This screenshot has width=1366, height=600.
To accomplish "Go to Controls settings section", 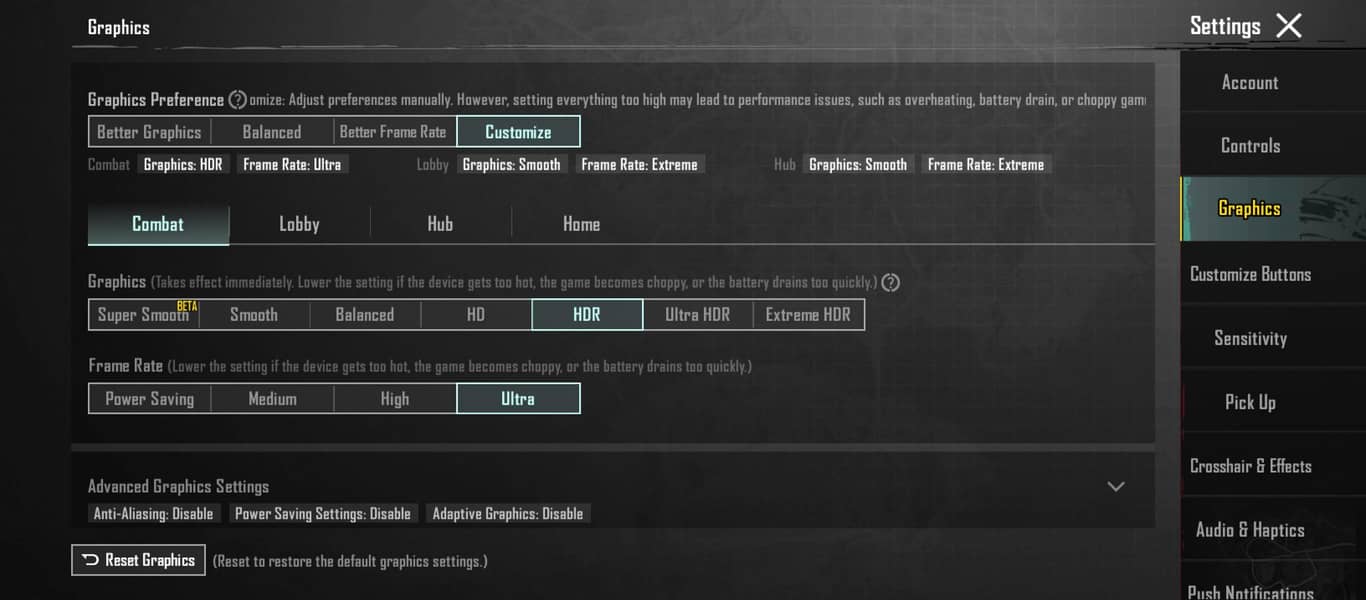I will point(1250,146).
